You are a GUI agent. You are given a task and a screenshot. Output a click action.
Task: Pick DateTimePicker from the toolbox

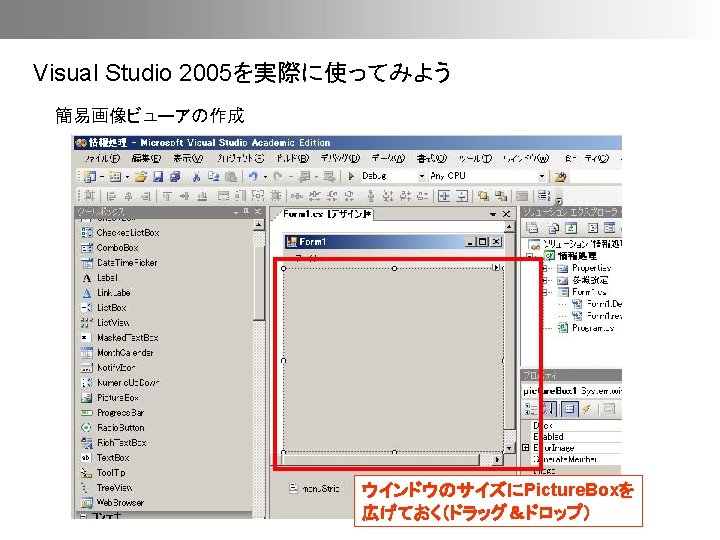point(119,263)
